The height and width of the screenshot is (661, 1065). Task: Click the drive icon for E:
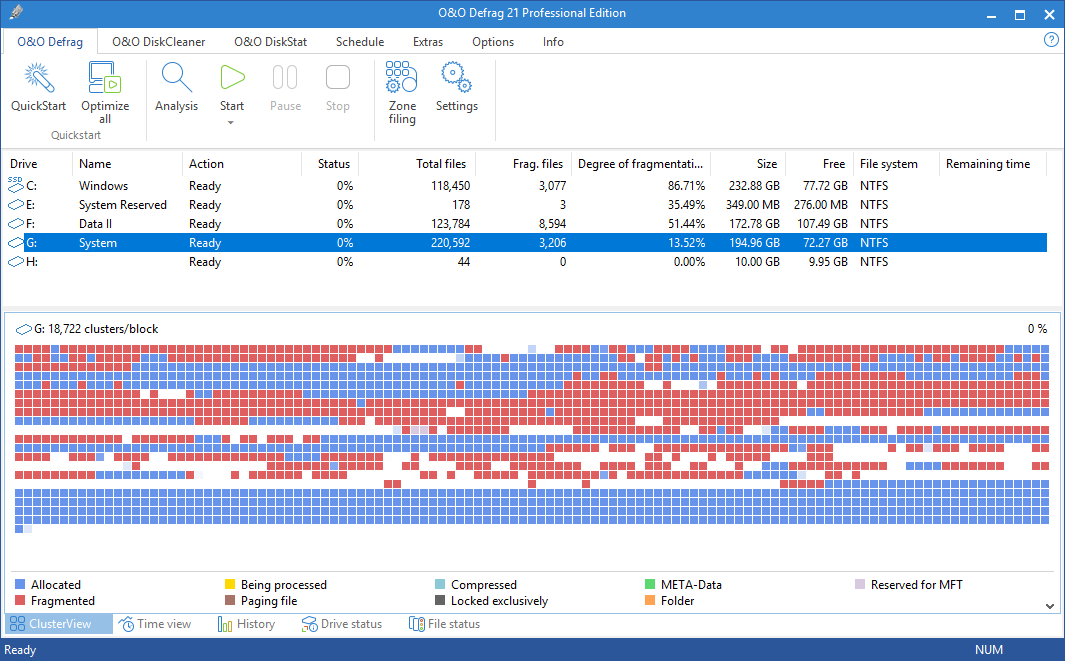tap(16, 204)
